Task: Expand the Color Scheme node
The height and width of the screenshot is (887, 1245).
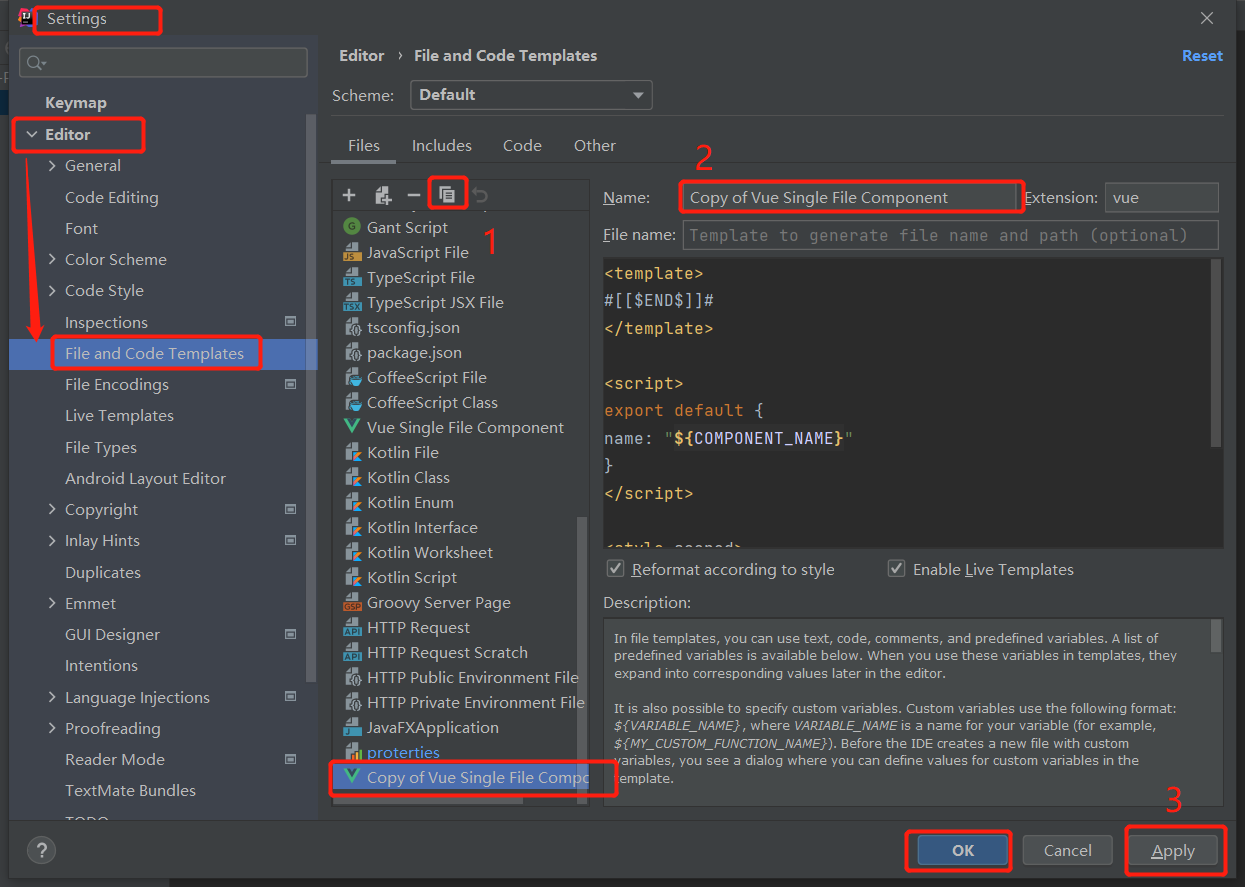Action: pos(52,259)
